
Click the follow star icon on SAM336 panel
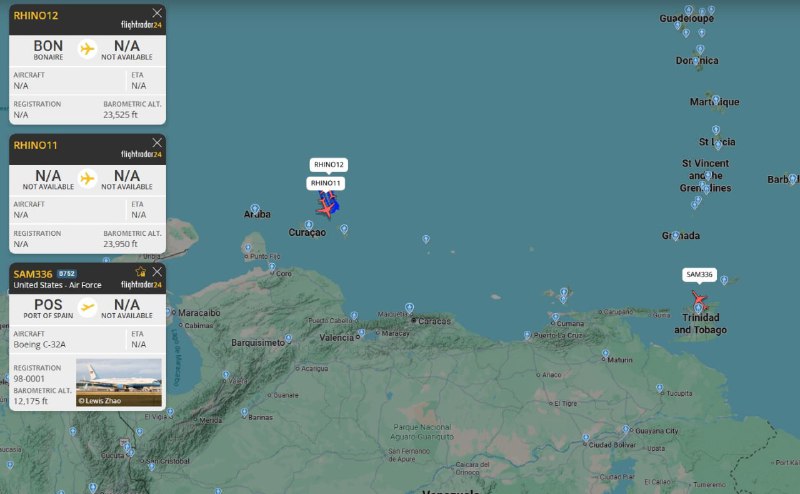141,272
